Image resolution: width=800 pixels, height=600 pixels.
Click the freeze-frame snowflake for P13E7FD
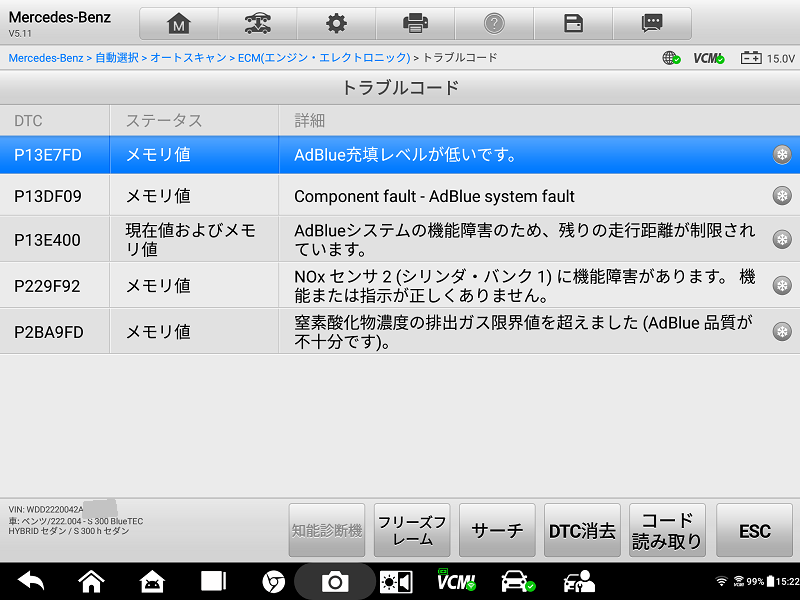782,155
